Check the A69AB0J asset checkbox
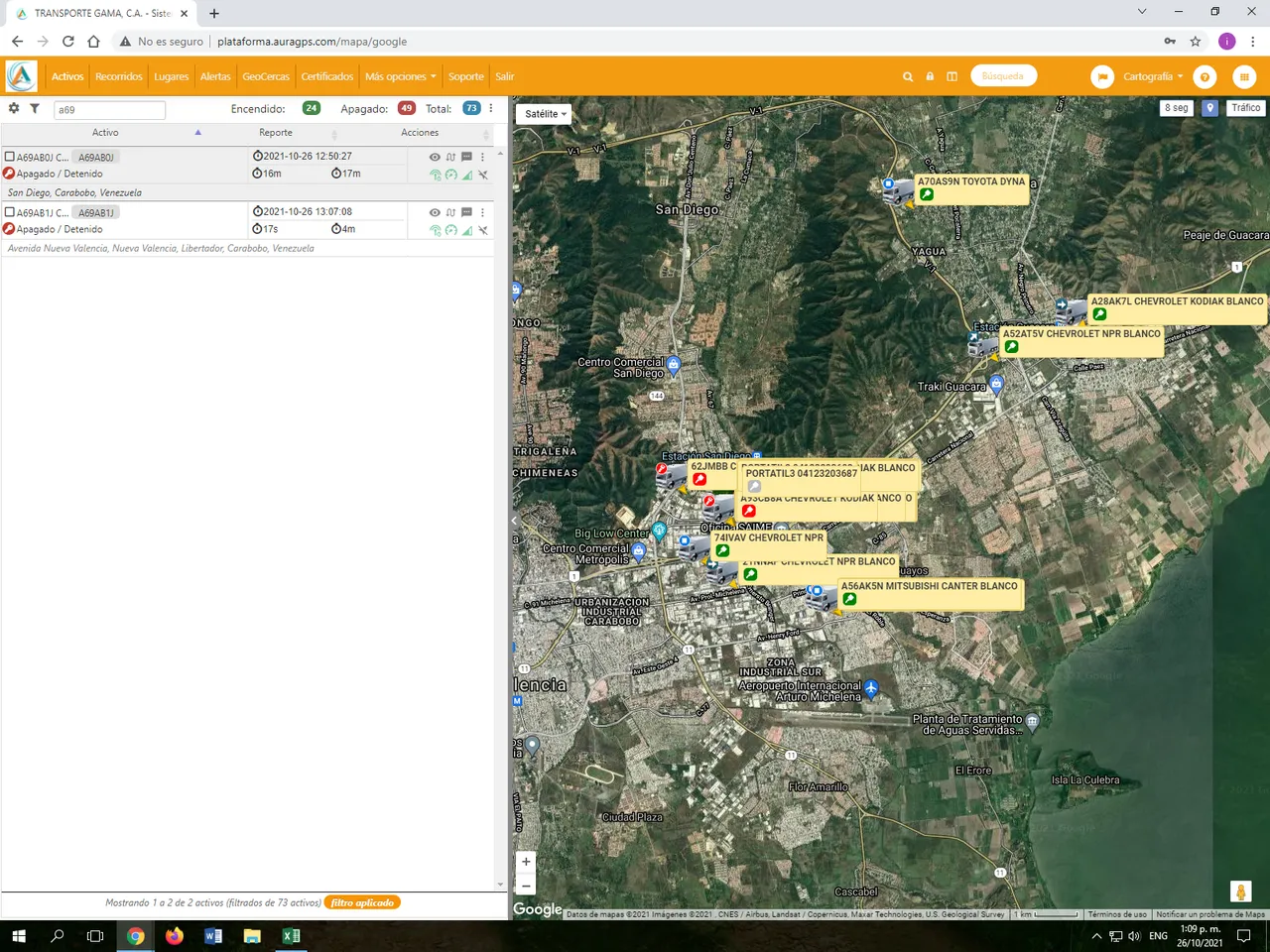 [x=10, y=157]
